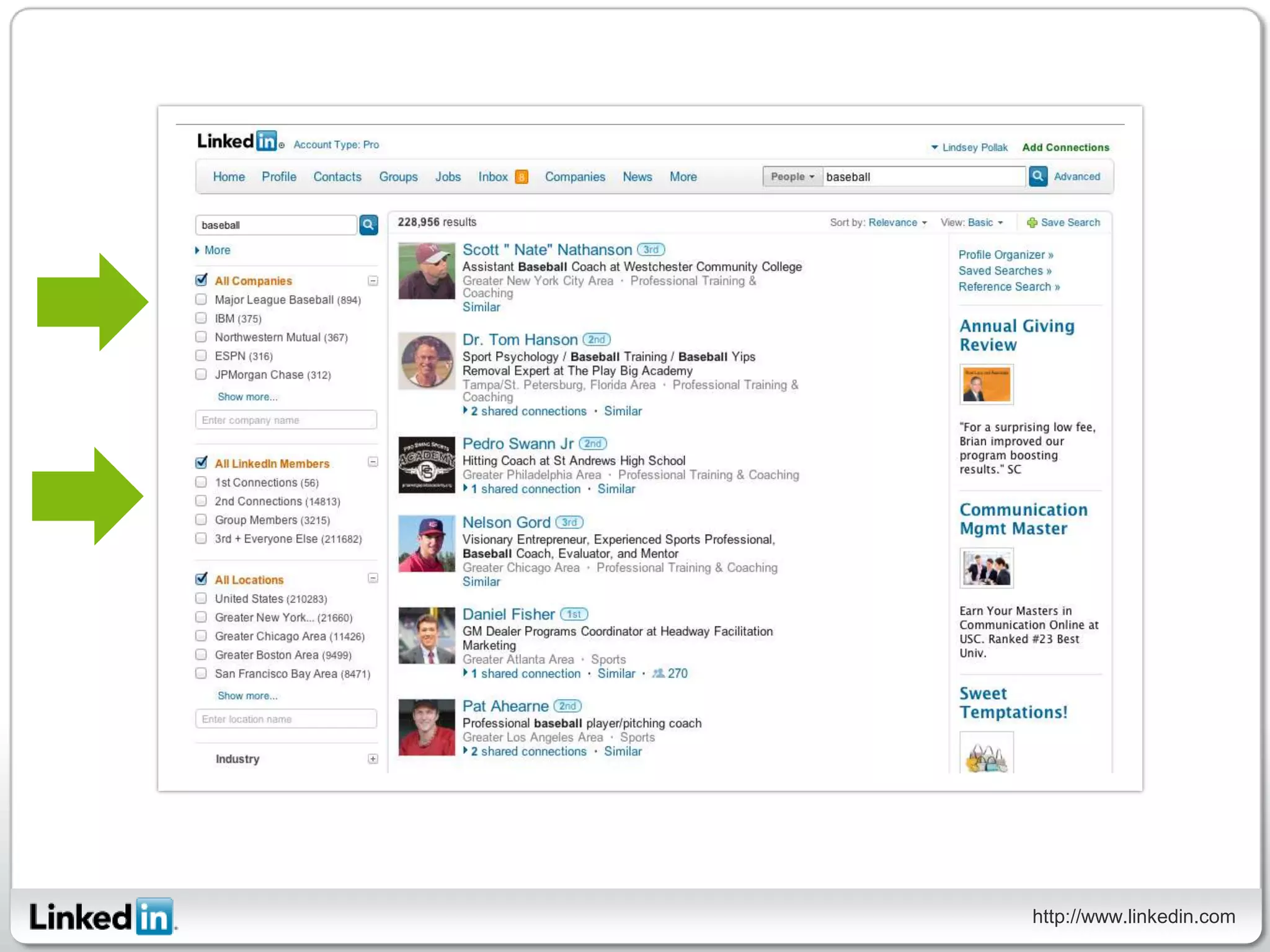Open the People search type dropdown
The height and width of the screenshot is (952, 1270).
[792, 177]
